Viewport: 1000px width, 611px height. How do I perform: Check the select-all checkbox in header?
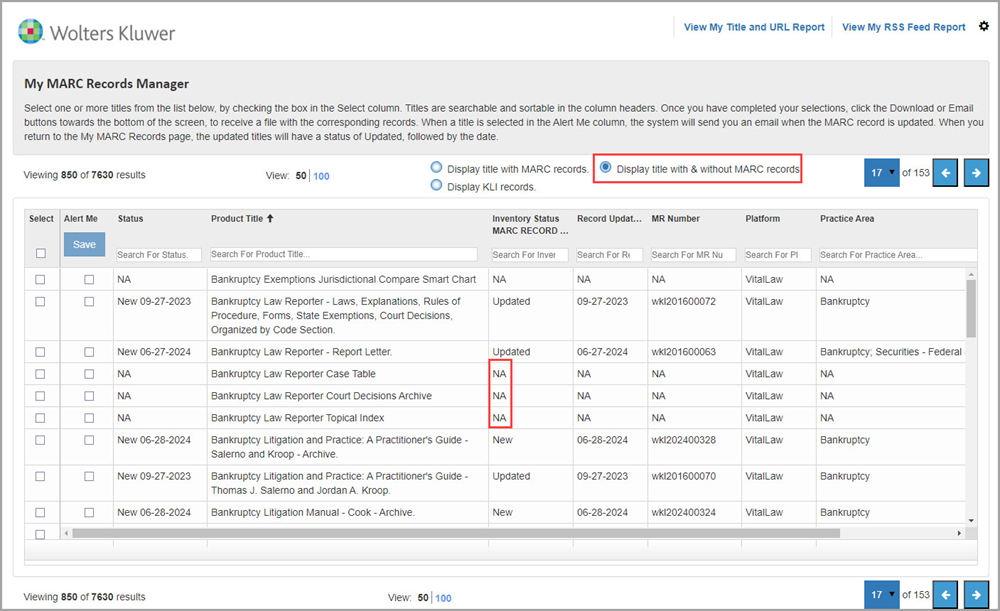click(41, 253)
